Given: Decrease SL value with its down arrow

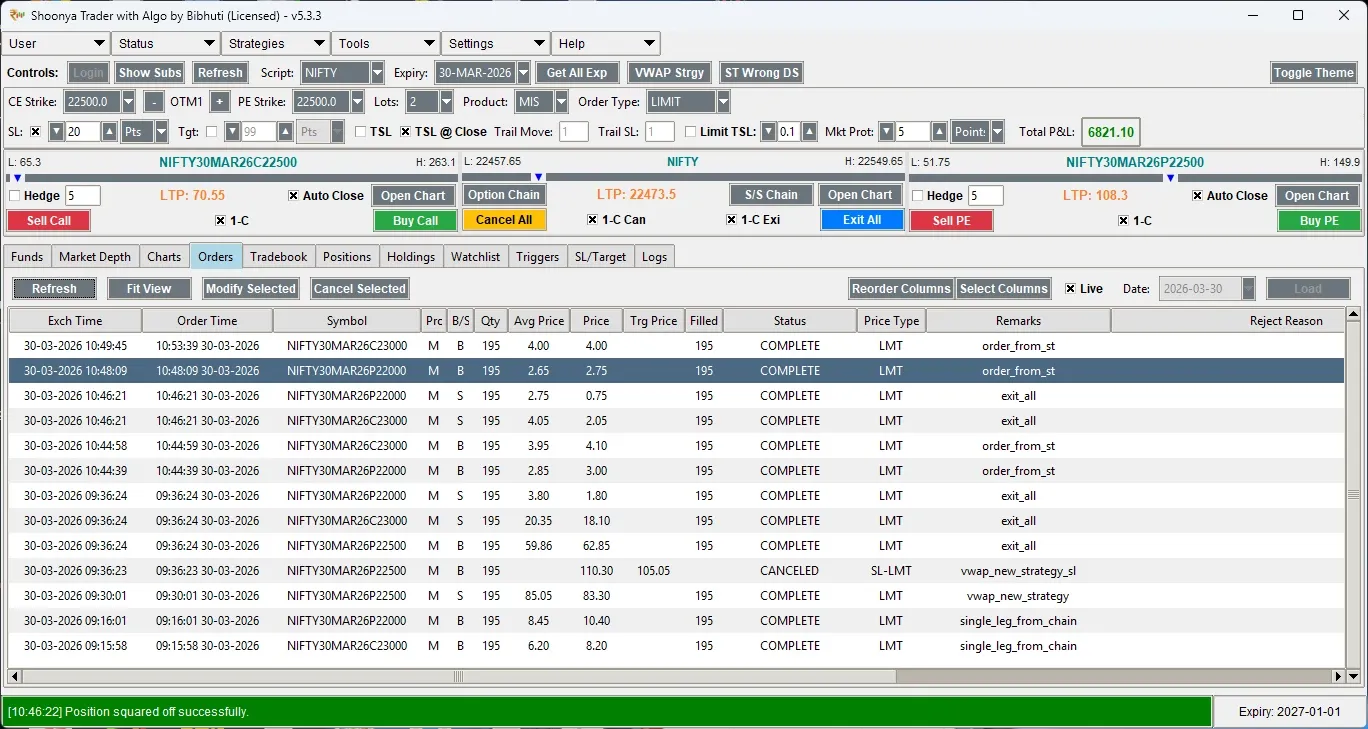Looking at the screenshot, I should [x=57, y=132].
